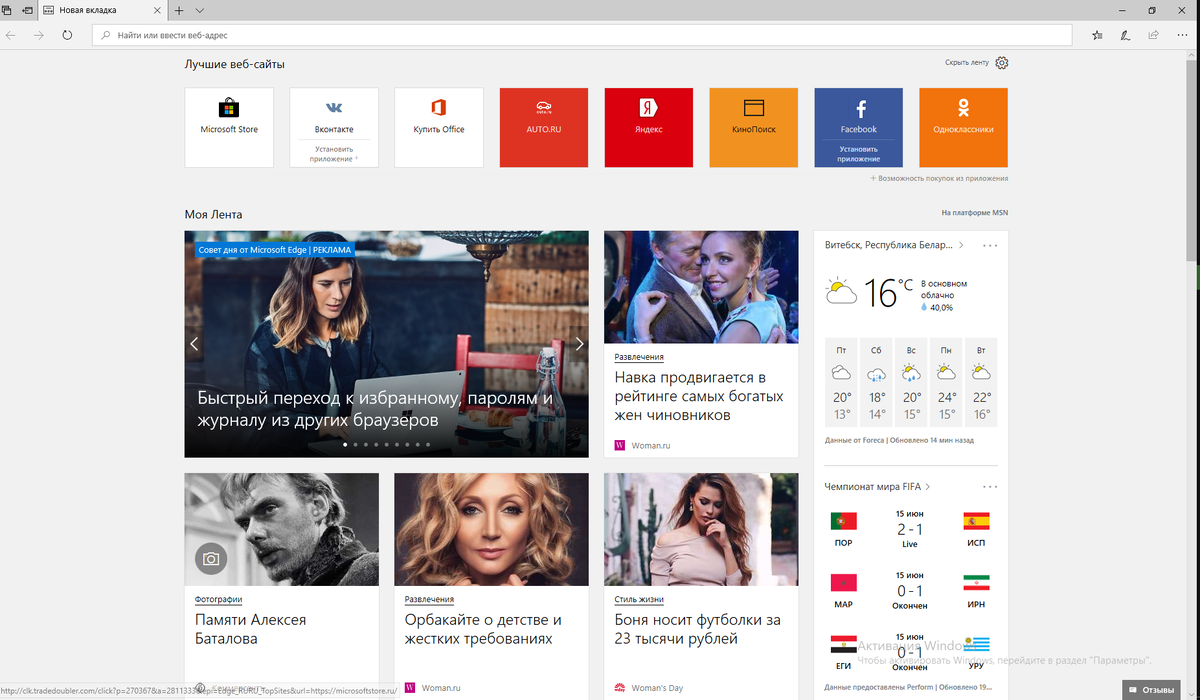The image size is (1200, 700).
Task: Click the Portugal flag icon
Action: [x=843, y=521]
